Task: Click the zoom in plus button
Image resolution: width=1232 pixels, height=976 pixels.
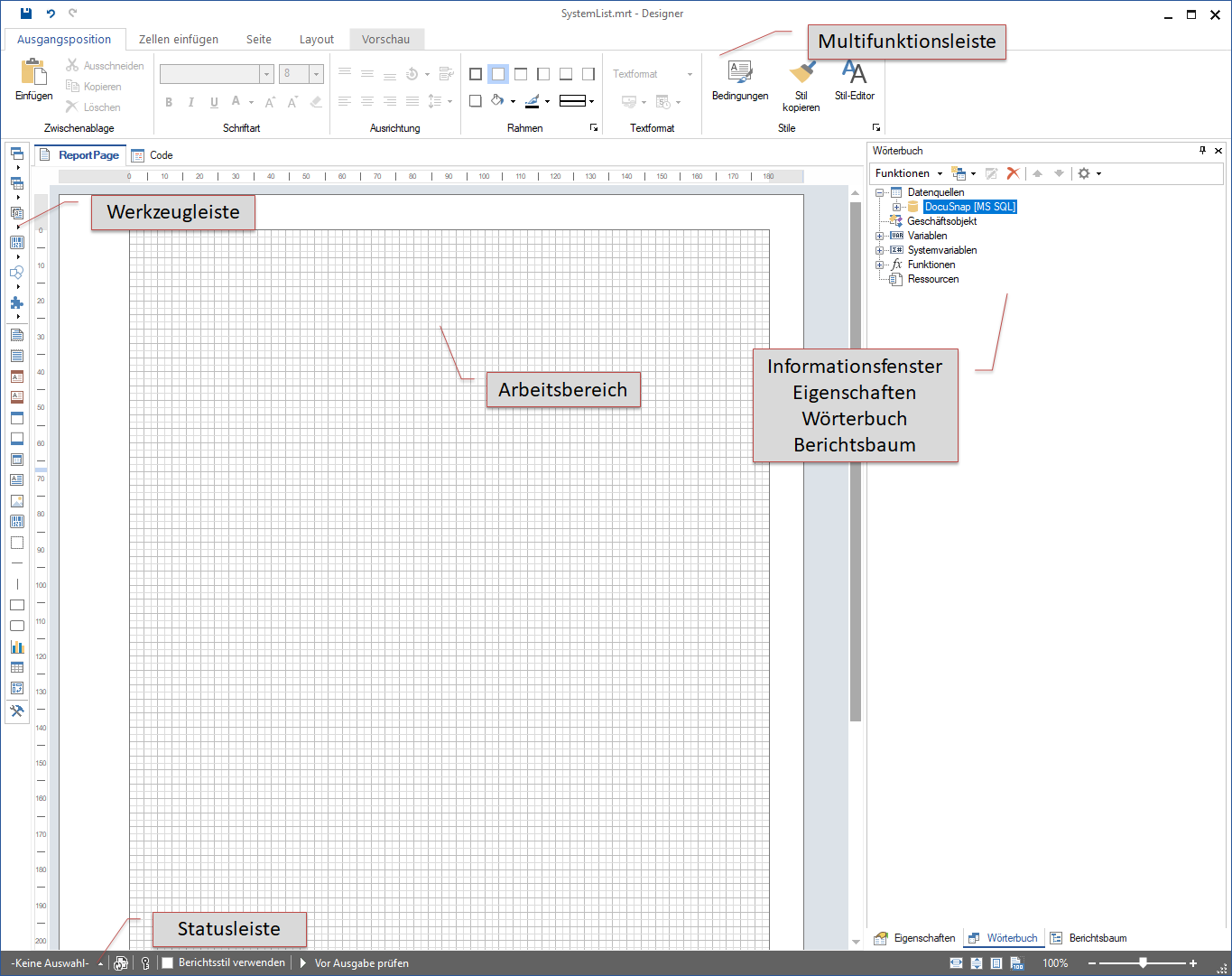Action: pyautogui.click(x=1193, y=963)
